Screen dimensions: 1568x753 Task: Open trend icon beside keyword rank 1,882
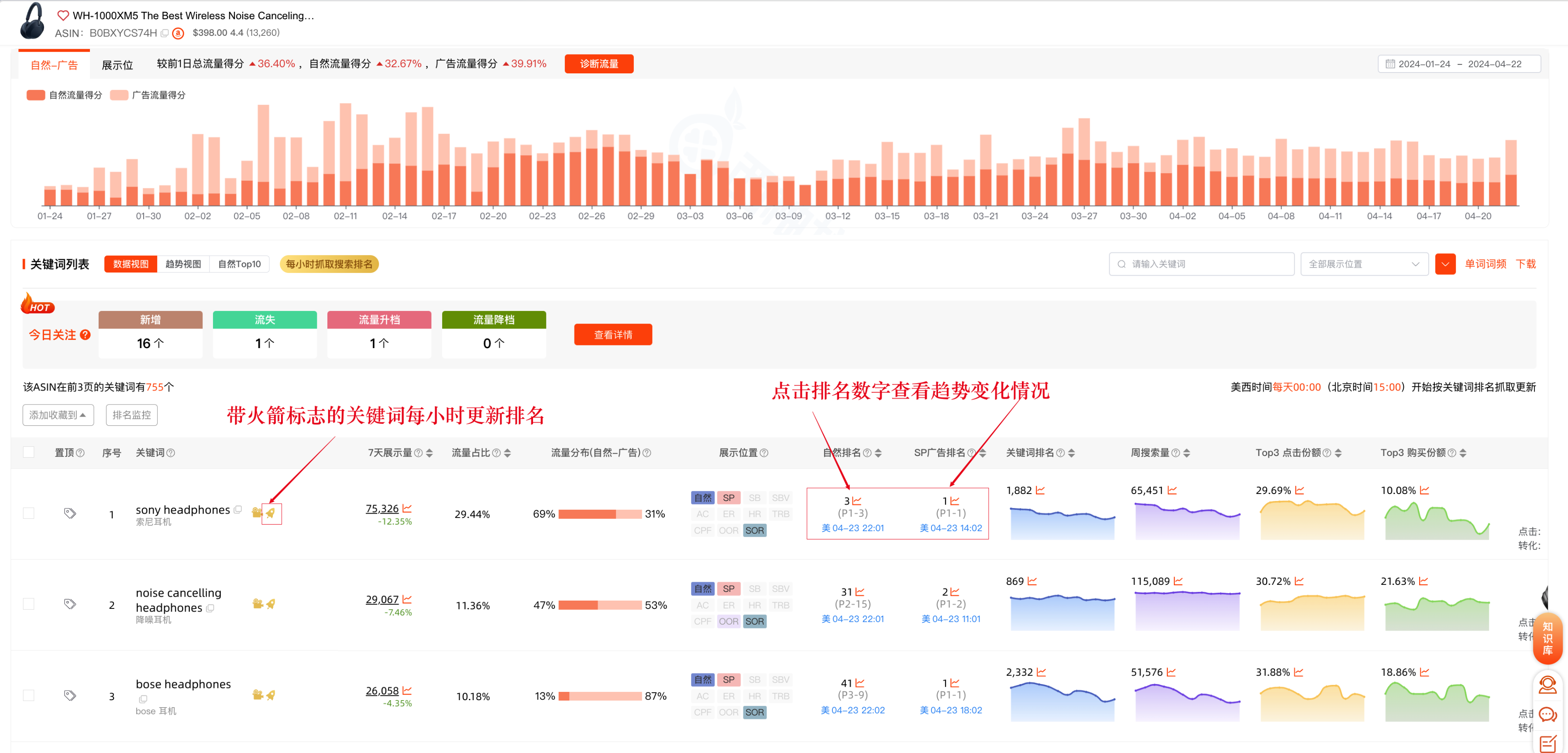click(x=1040, y=490)
